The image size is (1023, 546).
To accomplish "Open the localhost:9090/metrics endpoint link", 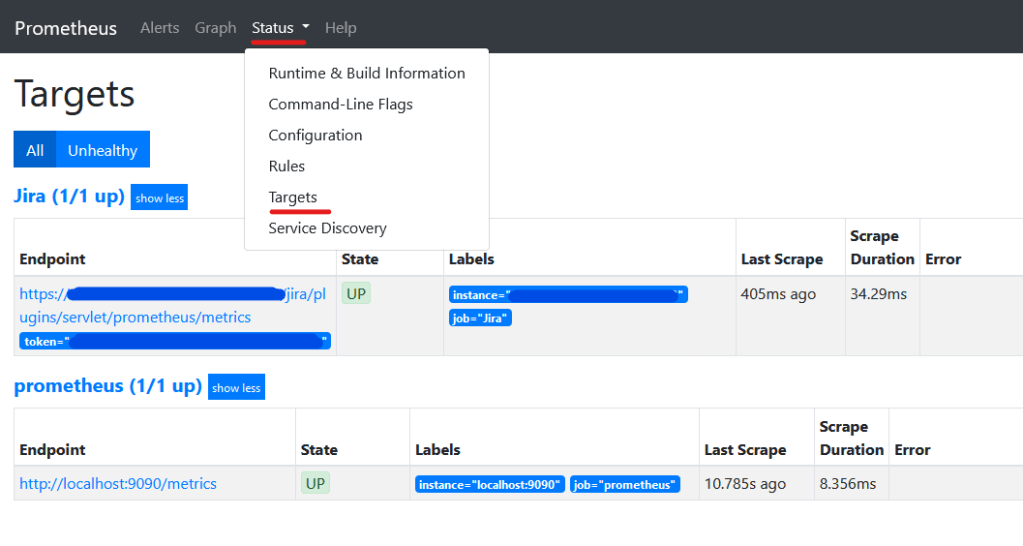I will pos(118,484).
